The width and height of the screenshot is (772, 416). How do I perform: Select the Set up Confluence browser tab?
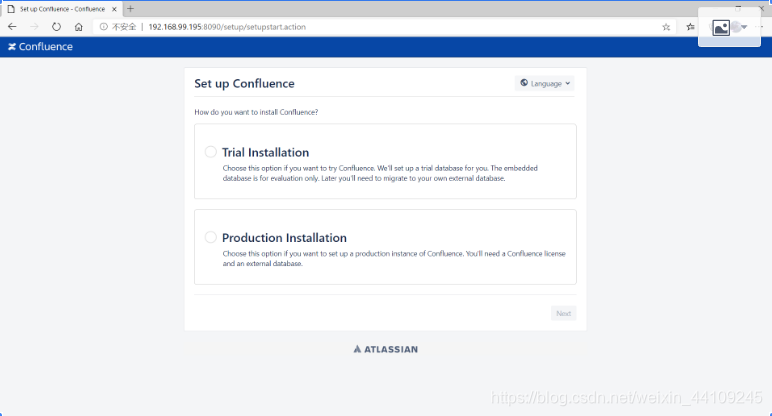click(x=62, y=9)
